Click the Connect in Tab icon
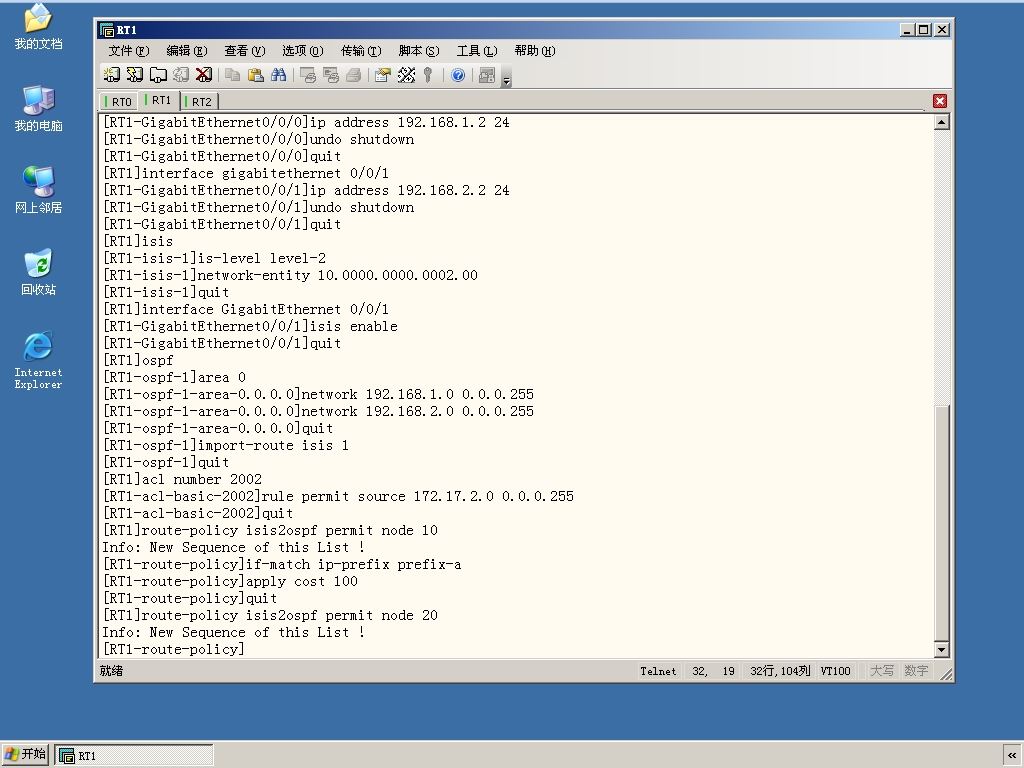 click(x=158, y=75)
